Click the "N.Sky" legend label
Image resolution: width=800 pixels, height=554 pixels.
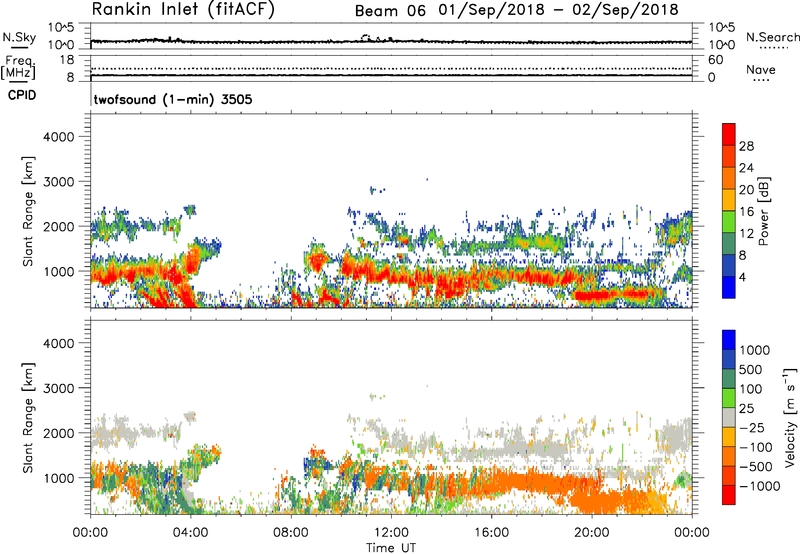tap(19, 37)
